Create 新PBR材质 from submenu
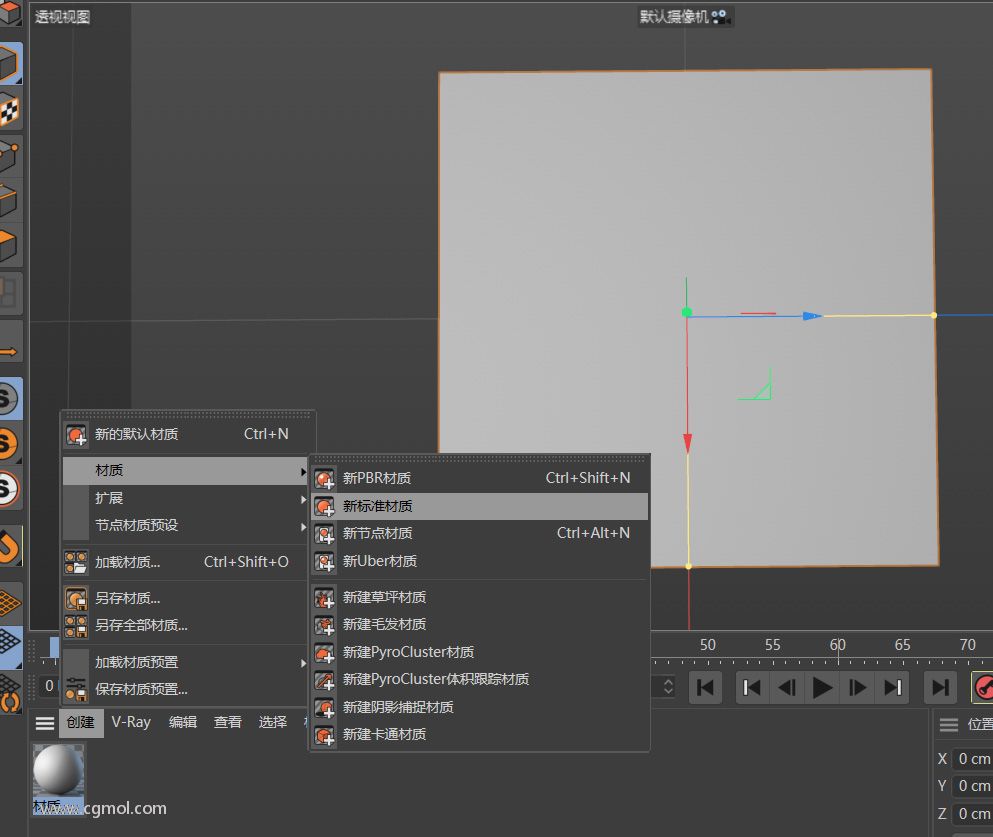The width and height of the screenshot is (993, 837). coord(479,478)
